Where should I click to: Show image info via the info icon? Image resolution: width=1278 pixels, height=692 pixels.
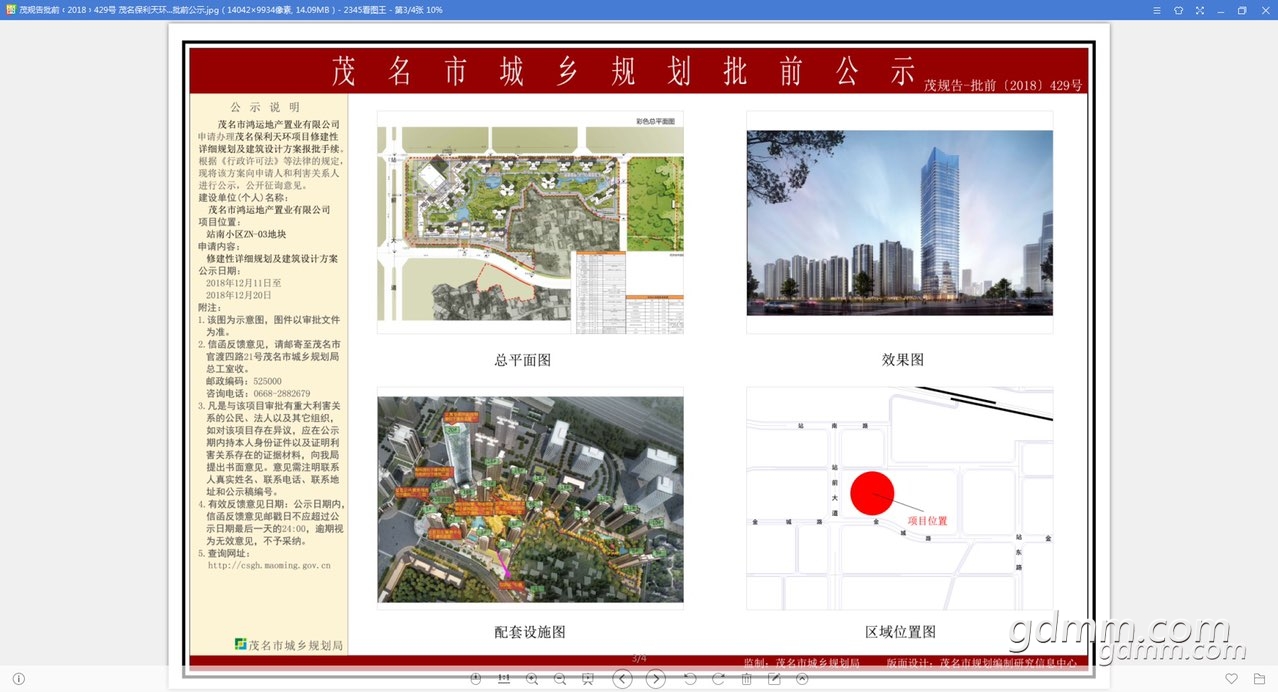pyautogui.click(x=18, y=679)
